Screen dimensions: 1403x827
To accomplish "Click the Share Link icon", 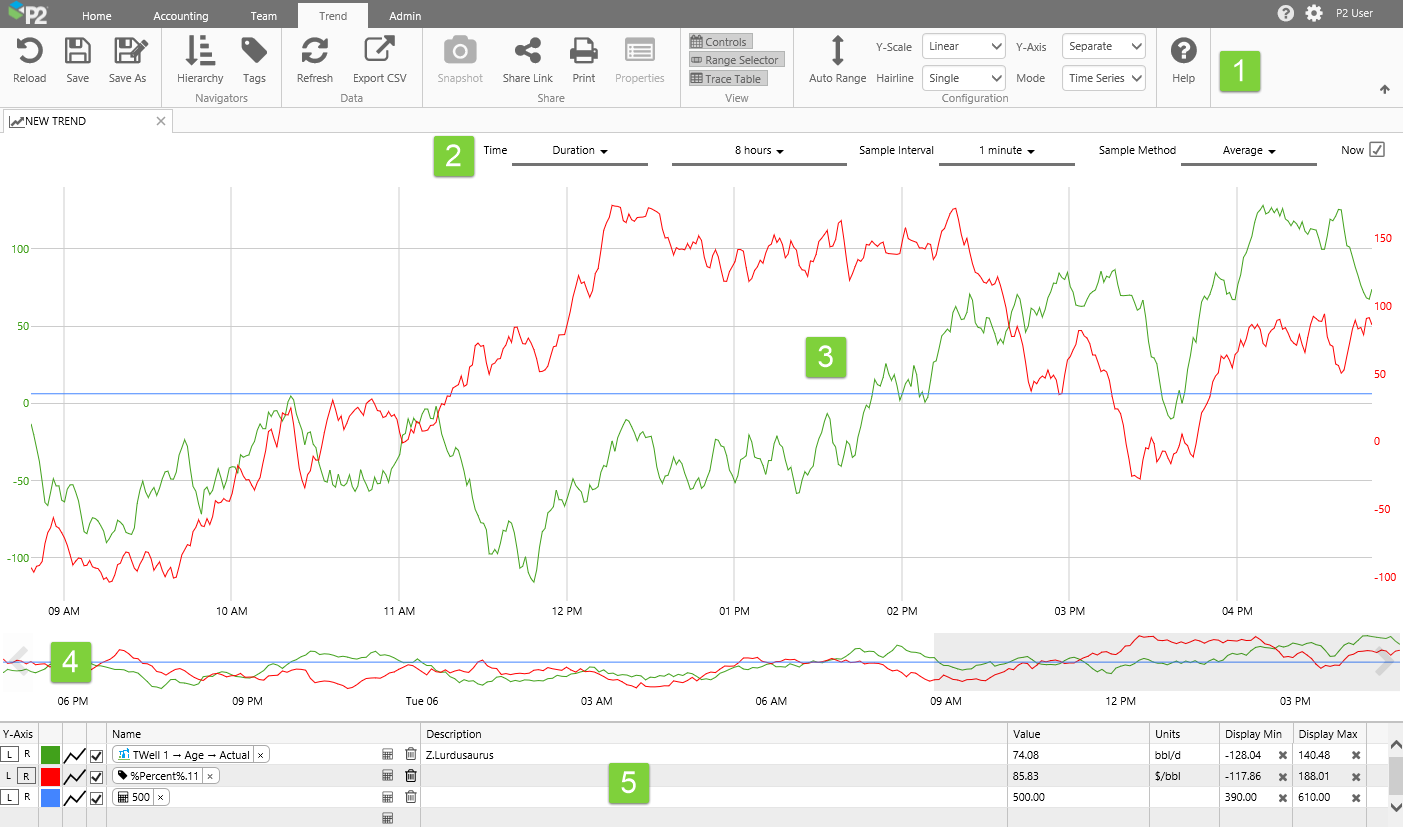I will tap(527, 51).
